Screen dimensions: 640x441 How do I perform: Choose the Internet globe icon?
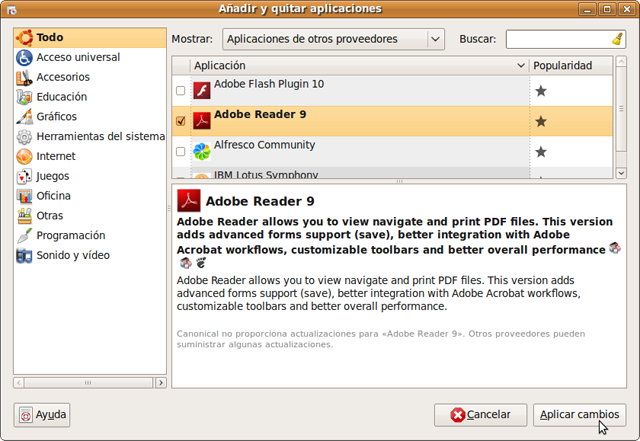pyautogui.click(x=24, y=156)
